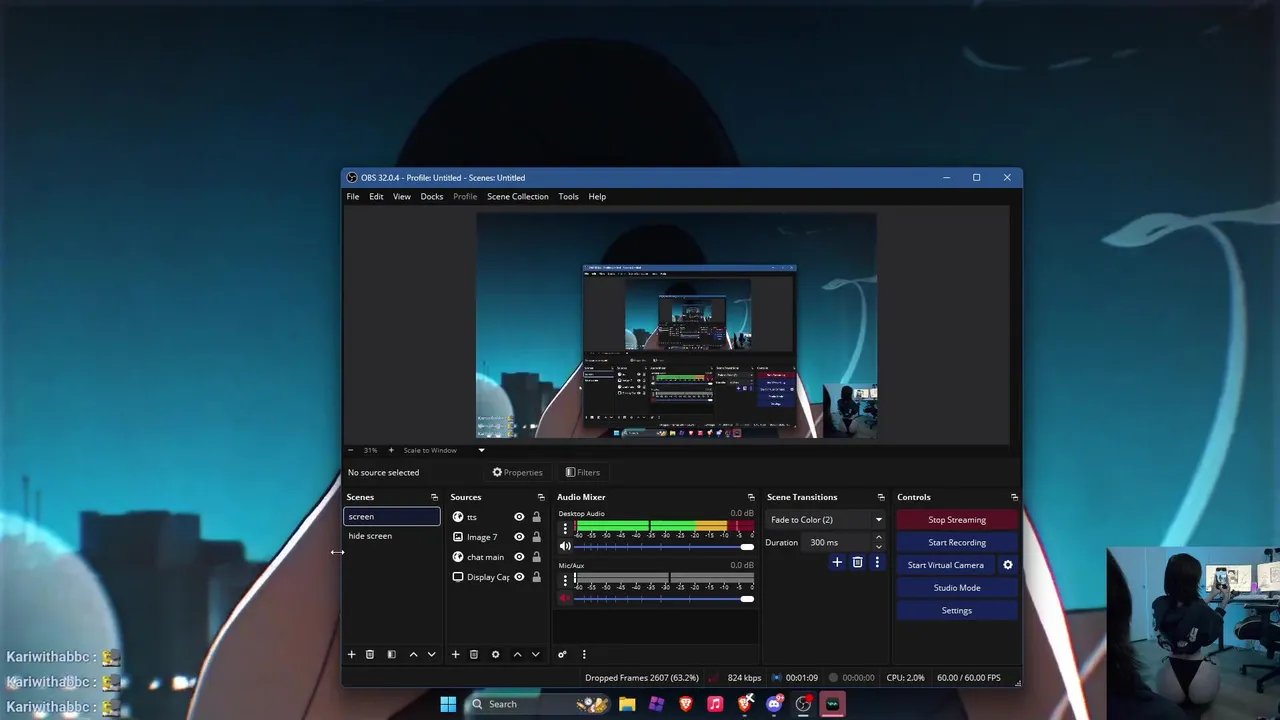The image size is (1280, 720).
Task: Remove selected source using Sources trash icon
Action: [474, 654]
